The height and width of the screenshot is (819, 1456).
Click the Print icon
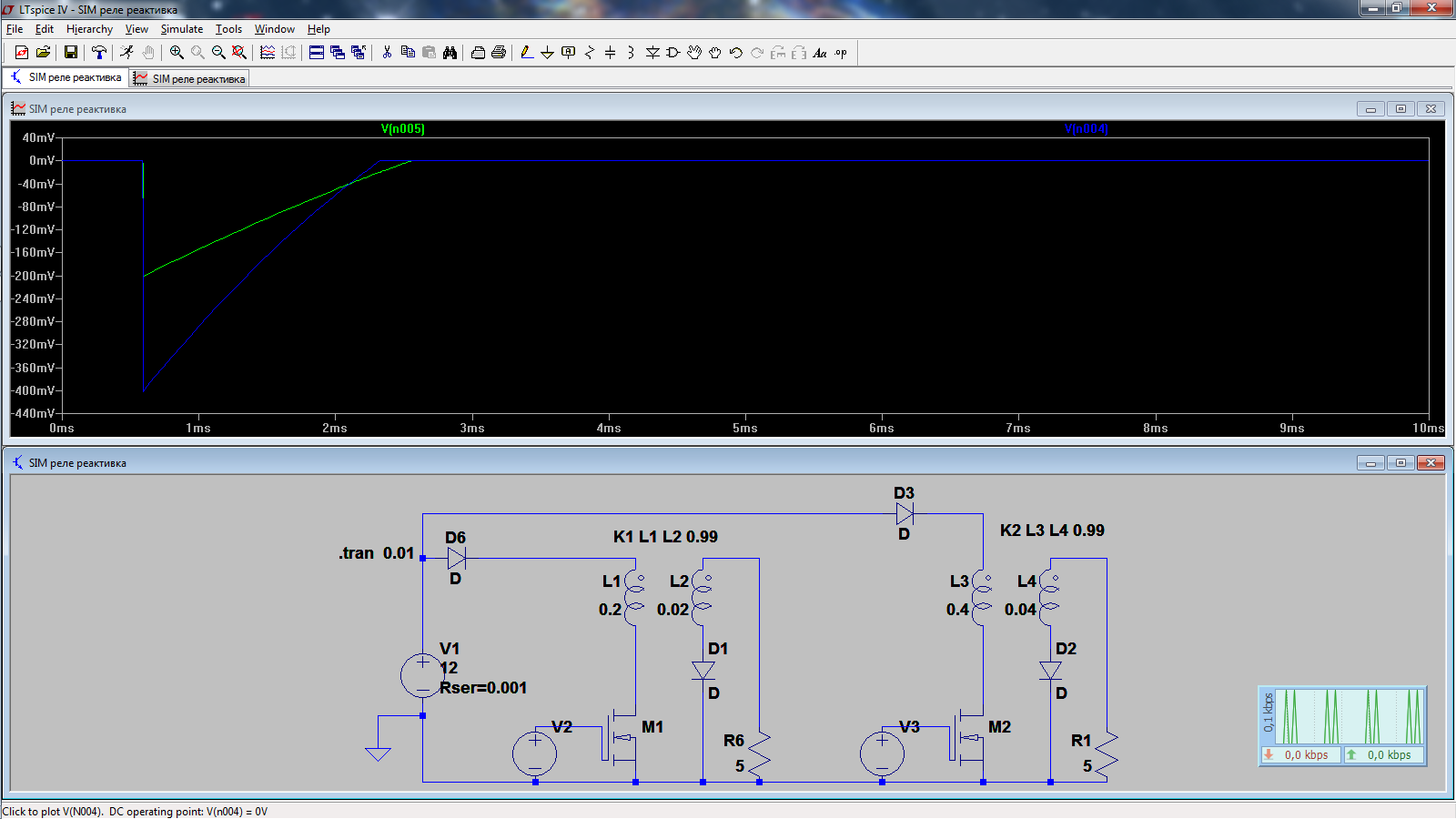click(498, 53)
